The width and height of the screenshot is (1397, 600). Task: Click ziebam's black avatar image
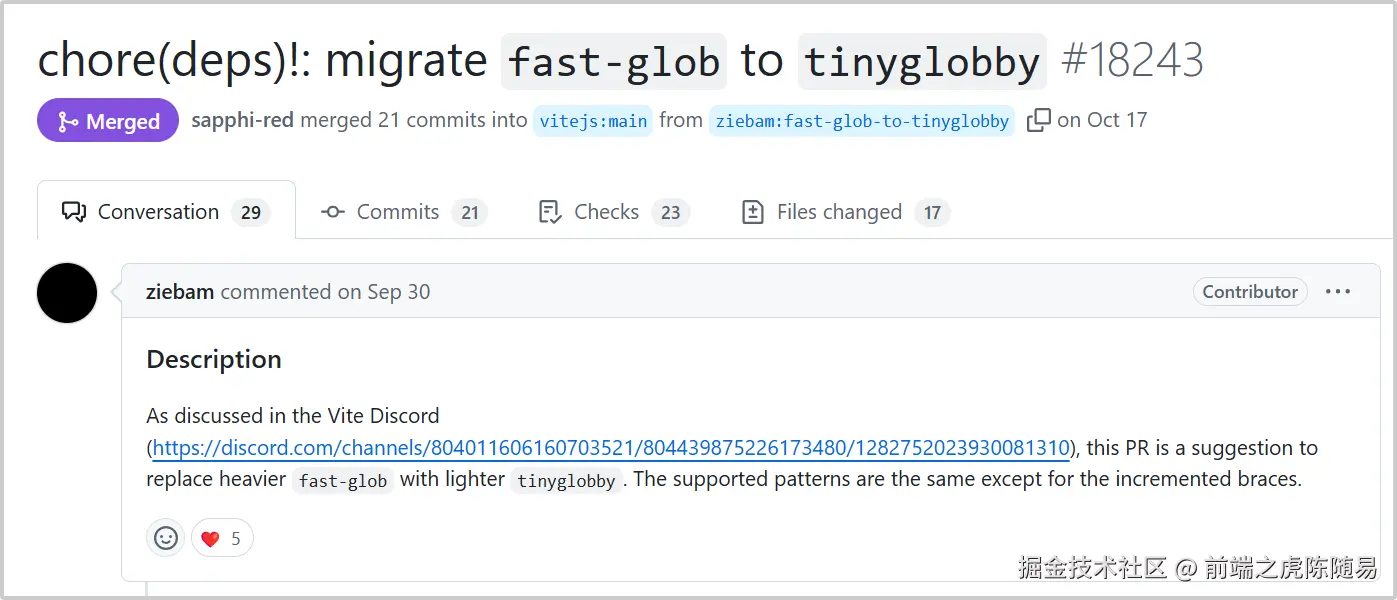click(67, 293)
